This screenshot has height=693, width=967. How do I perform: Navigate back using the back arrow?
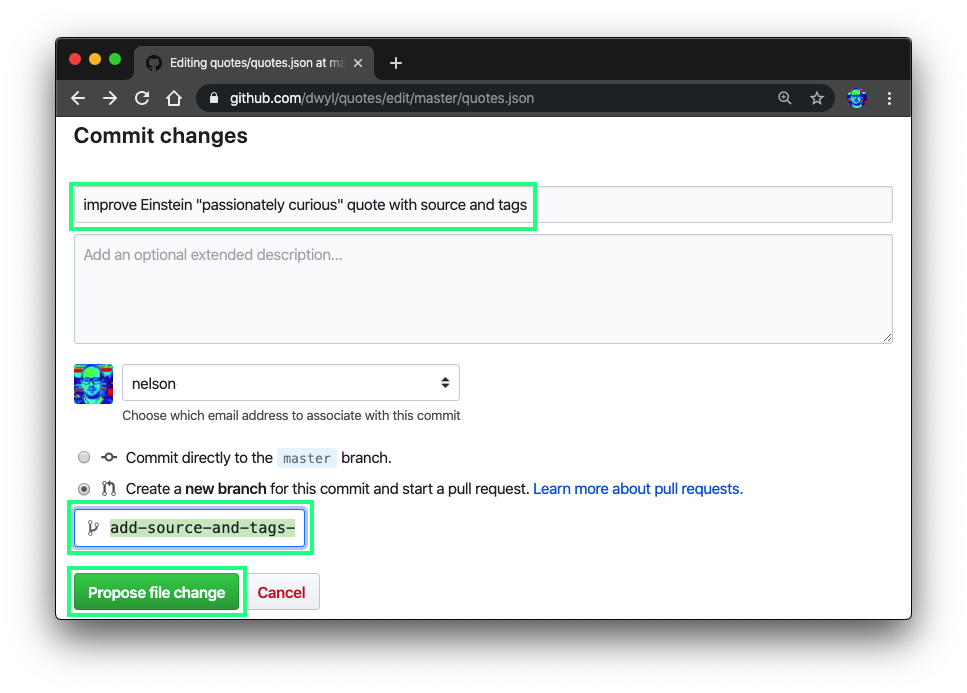(x=77, y=98)
